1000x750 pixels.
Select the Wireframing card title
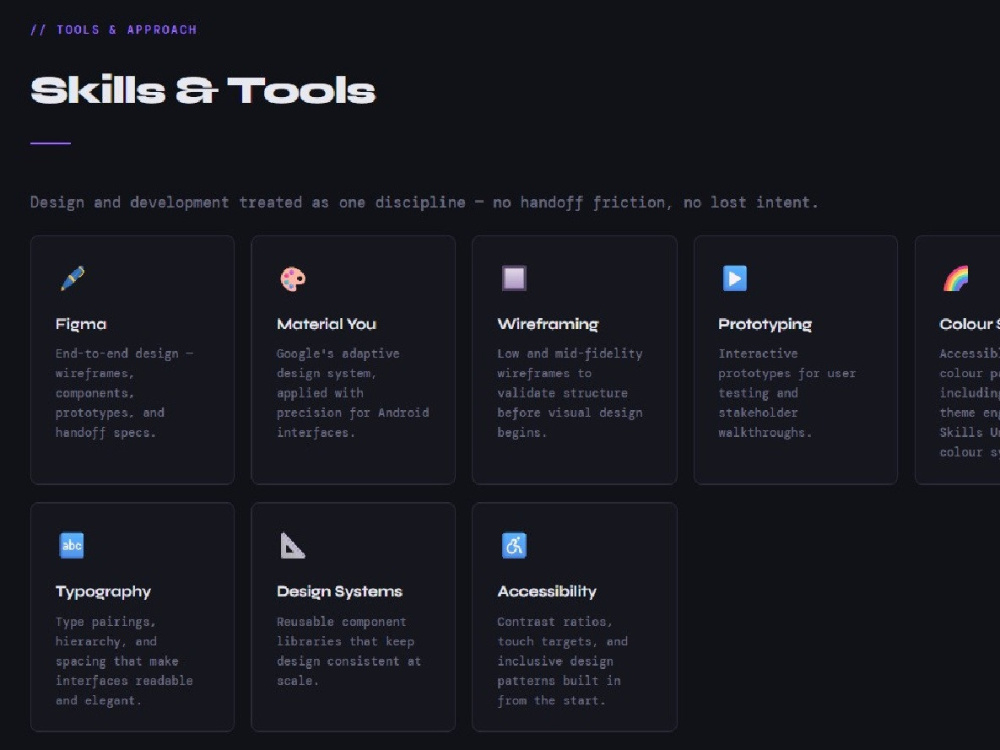548,324
